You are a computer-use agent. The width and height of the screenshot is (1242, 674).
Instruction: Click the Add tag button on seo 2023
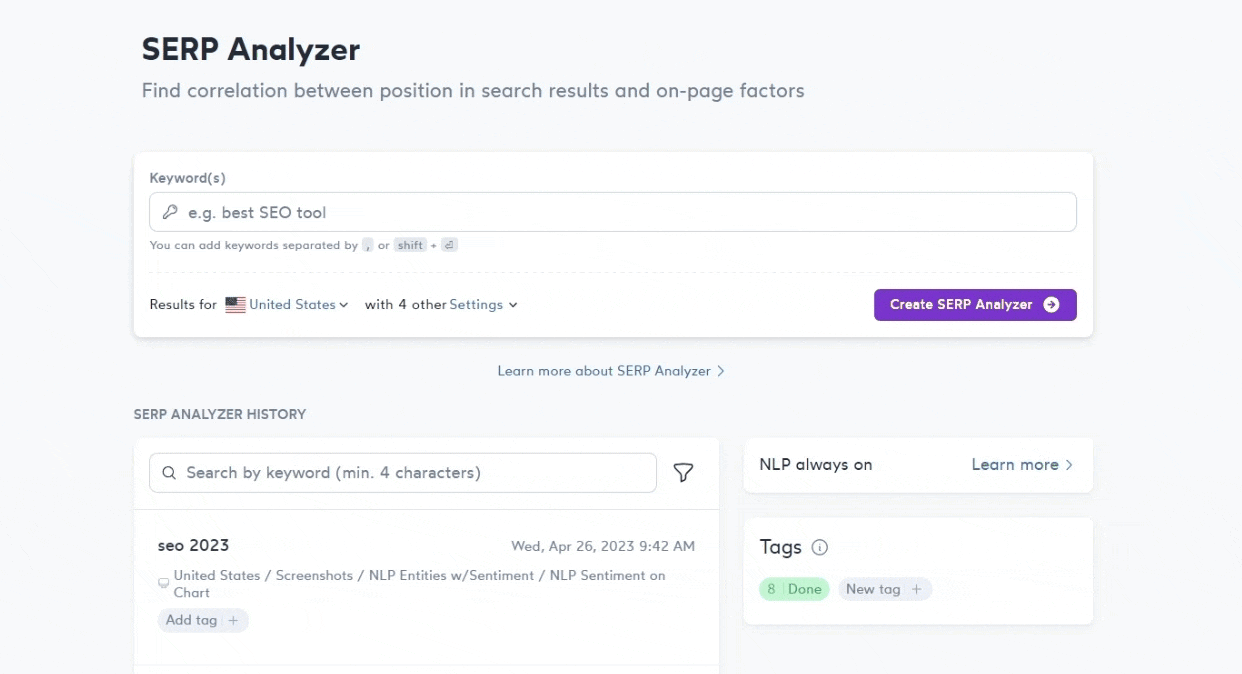click(x=192, y=620)
